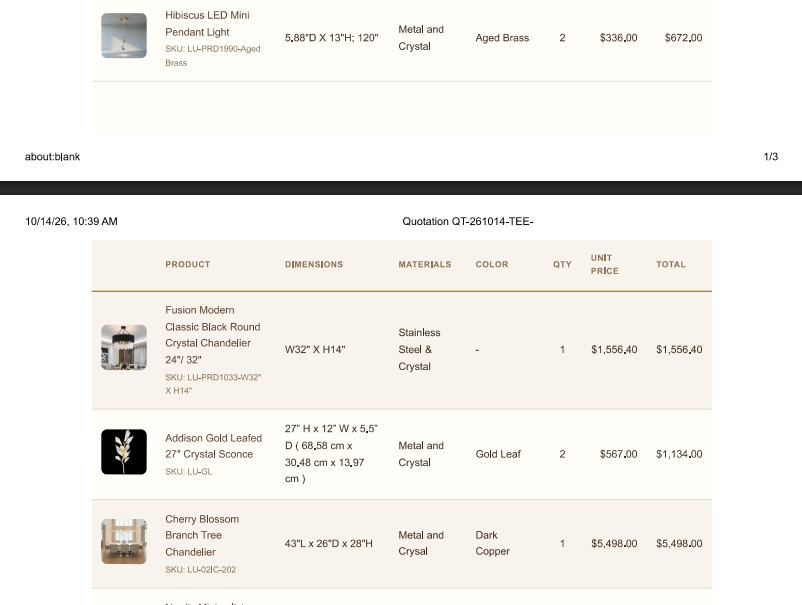The width and height of the screenshot is (802, 605).
Task: Select the $672.00 total
Action: 683,38
